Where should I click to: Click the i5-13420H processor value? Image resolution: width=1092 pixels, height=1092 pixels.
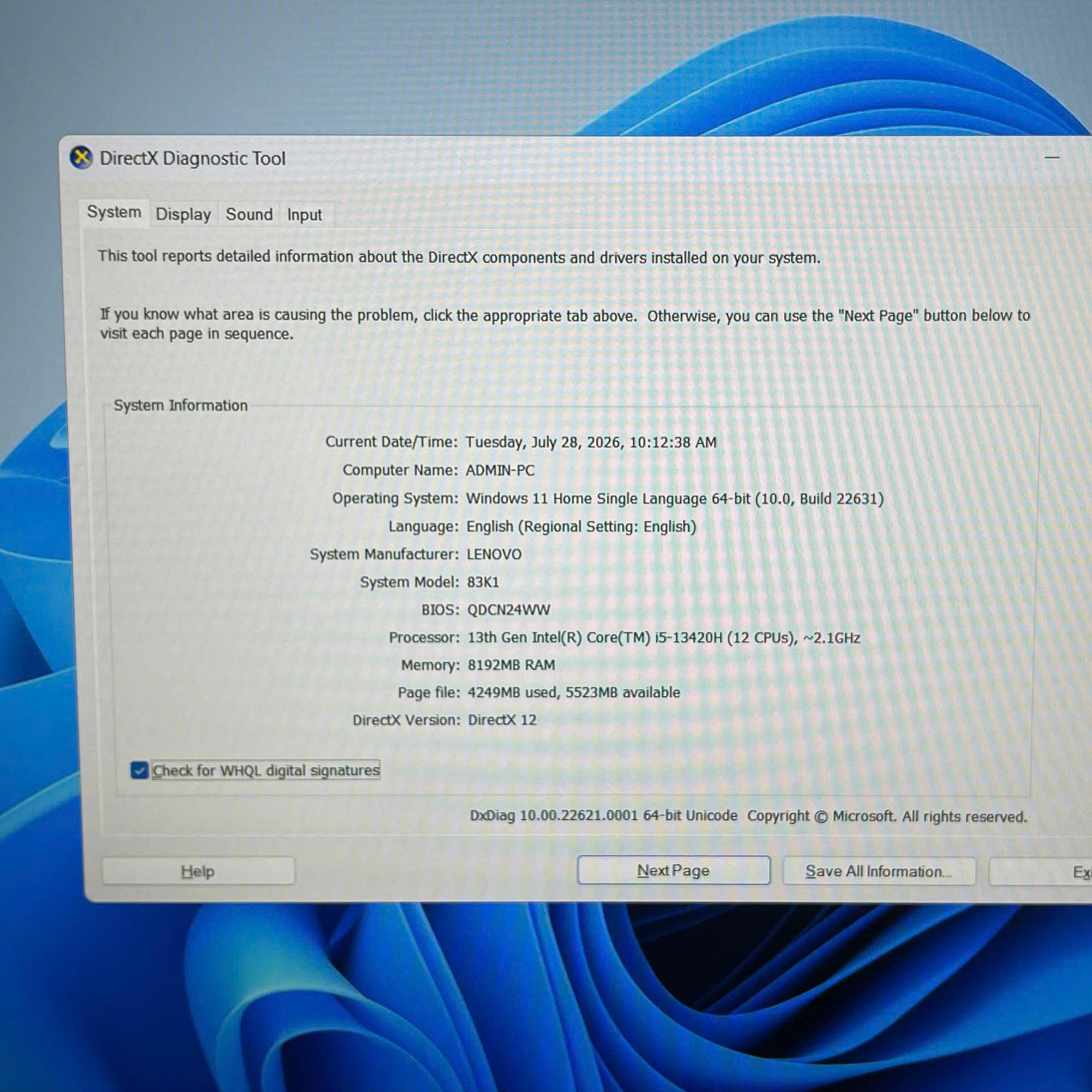click(663, 638)
